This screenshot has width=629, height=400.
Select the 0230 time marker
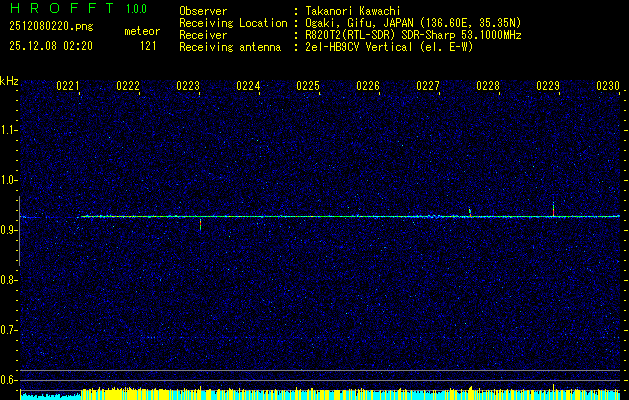click(x=608, y=86)
